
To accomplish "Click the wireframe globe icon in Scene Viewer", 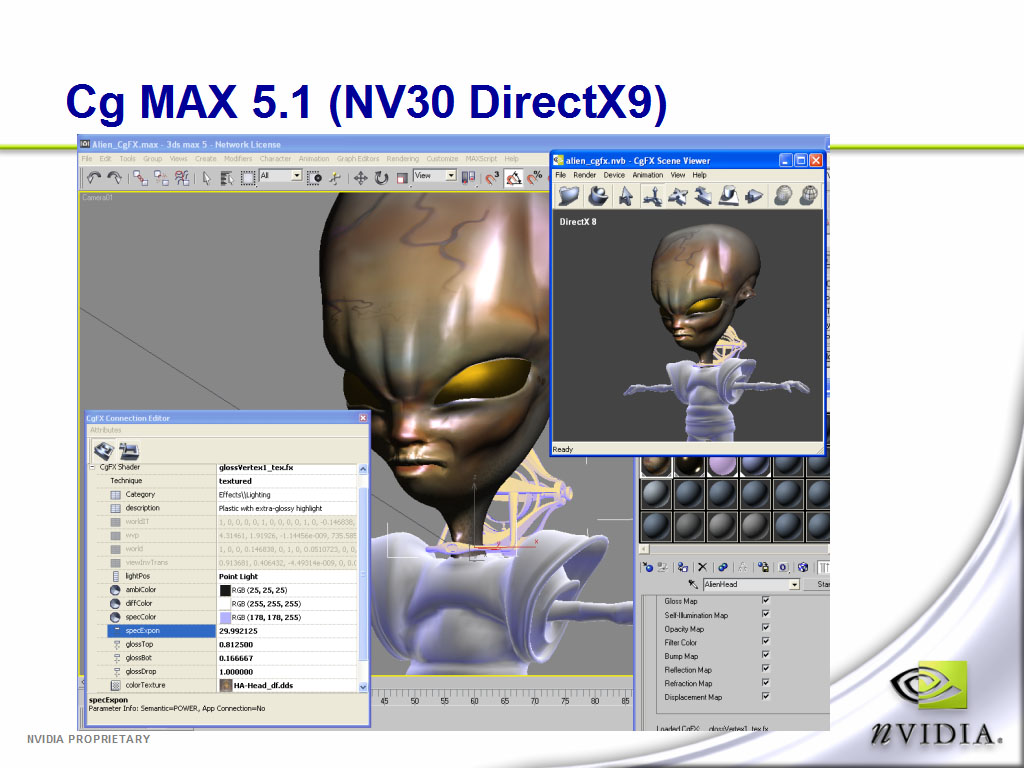I will click(808, 196).
